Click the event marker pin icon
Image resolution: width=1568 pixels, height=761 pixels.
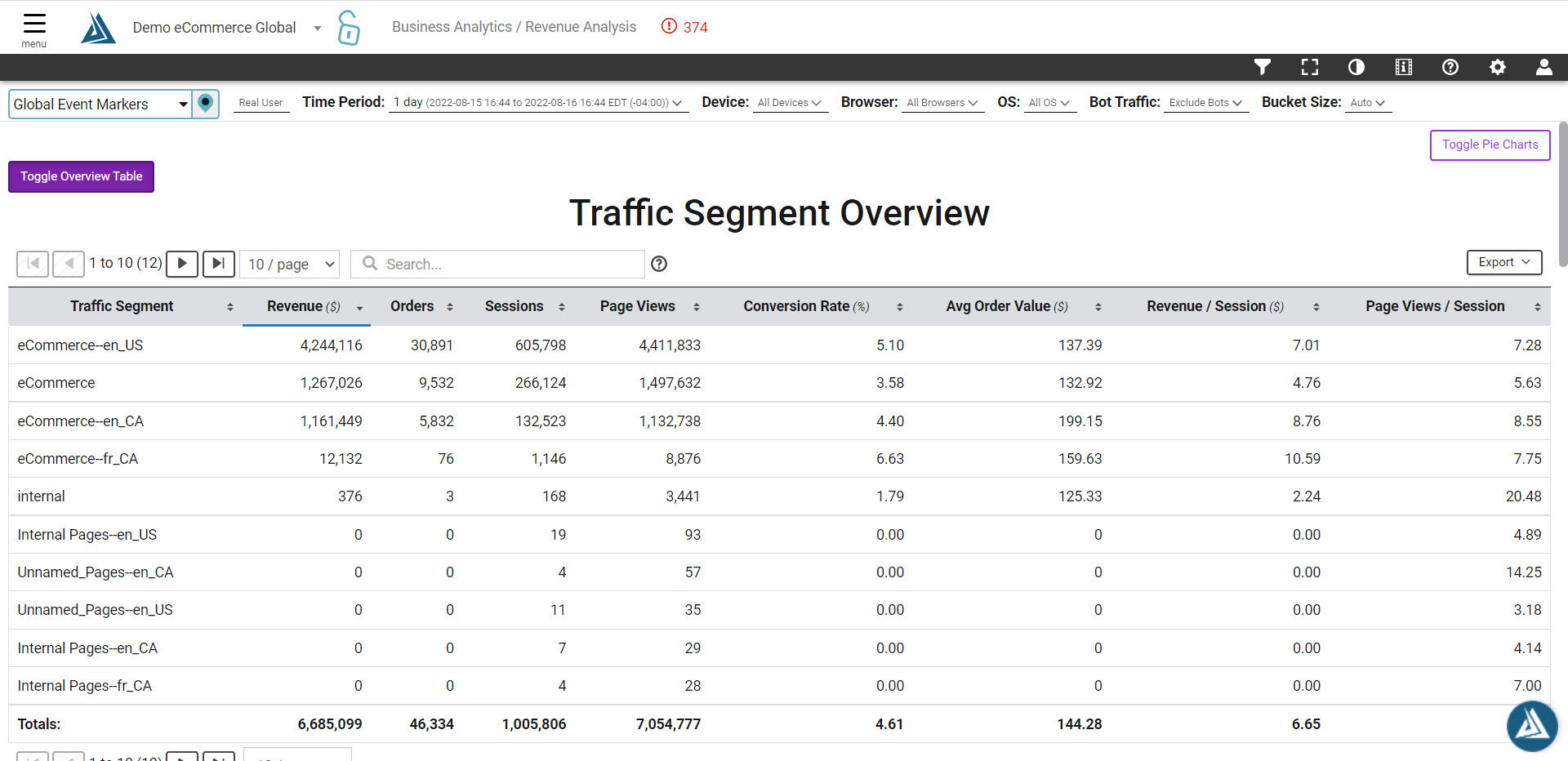(x=206, y=104)
